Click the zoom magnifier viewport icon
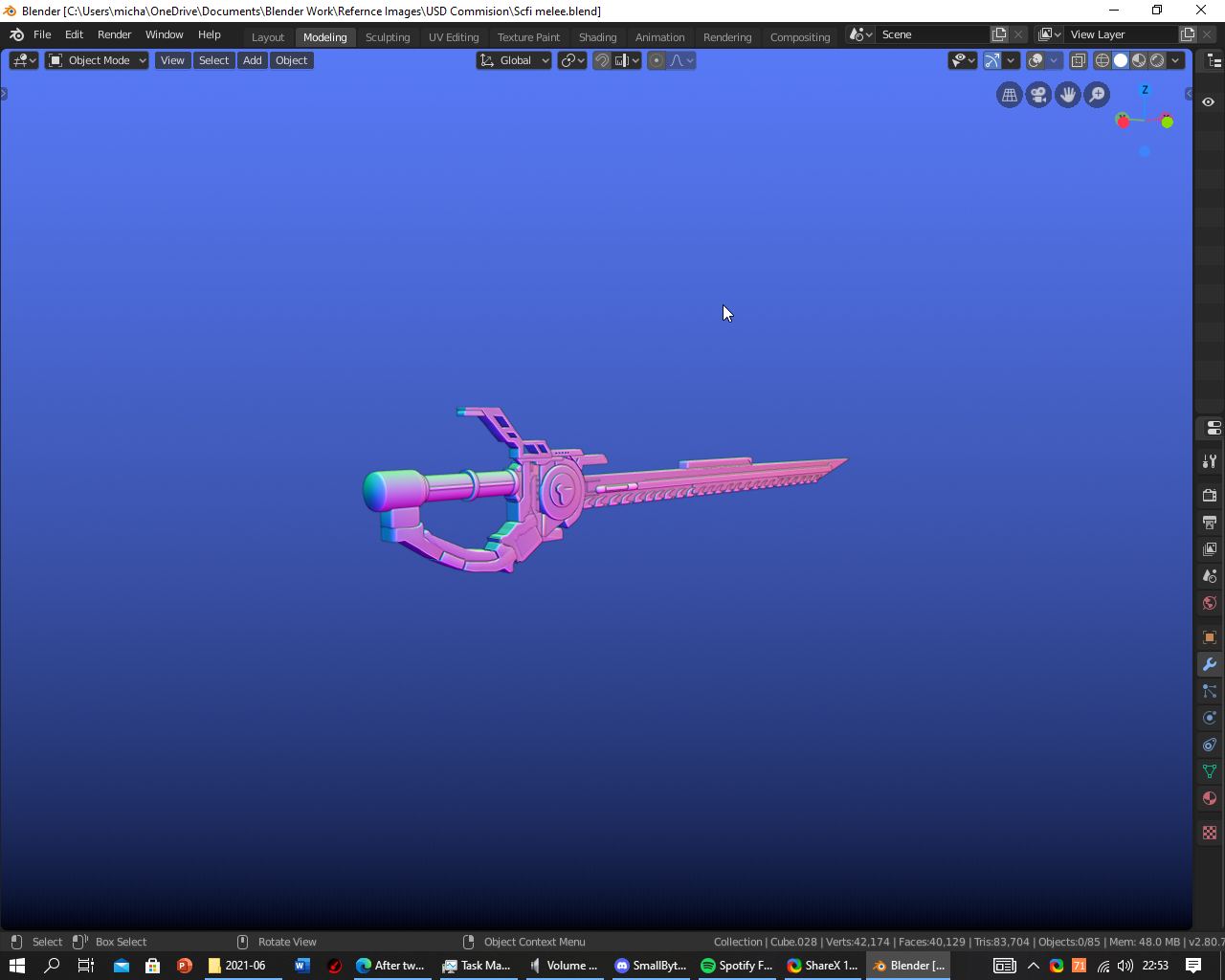Viewport: 1225px width, 980px height. coord(1098,95)
